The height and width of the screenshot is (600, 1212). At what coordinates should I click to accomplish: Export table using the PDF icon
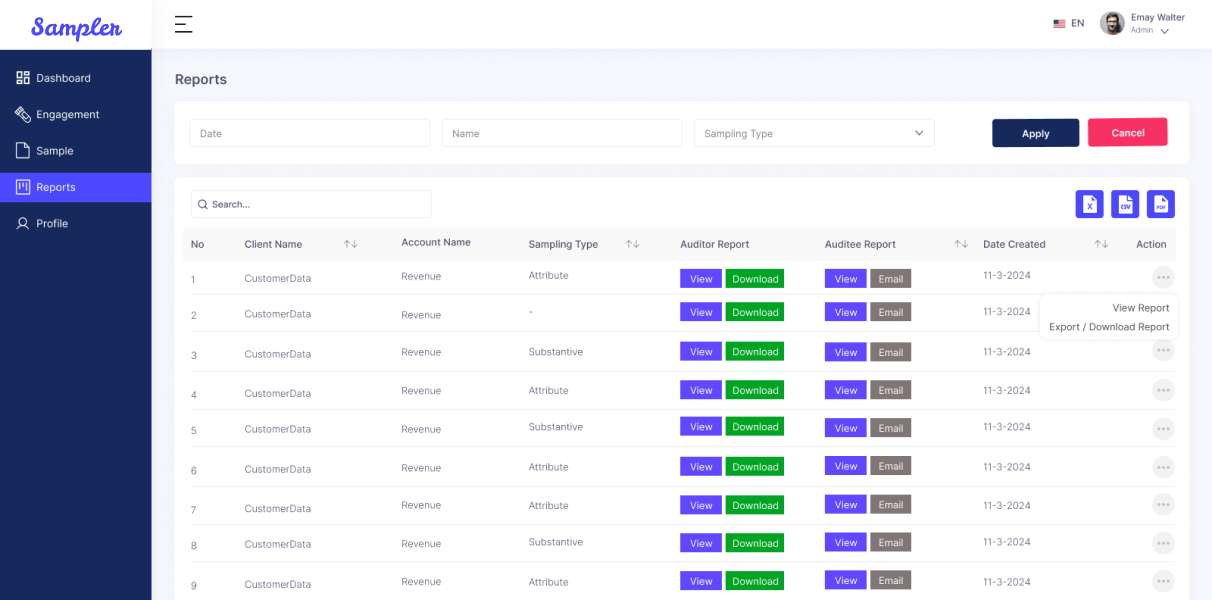pyautogui.click(x=1160, y=204)
